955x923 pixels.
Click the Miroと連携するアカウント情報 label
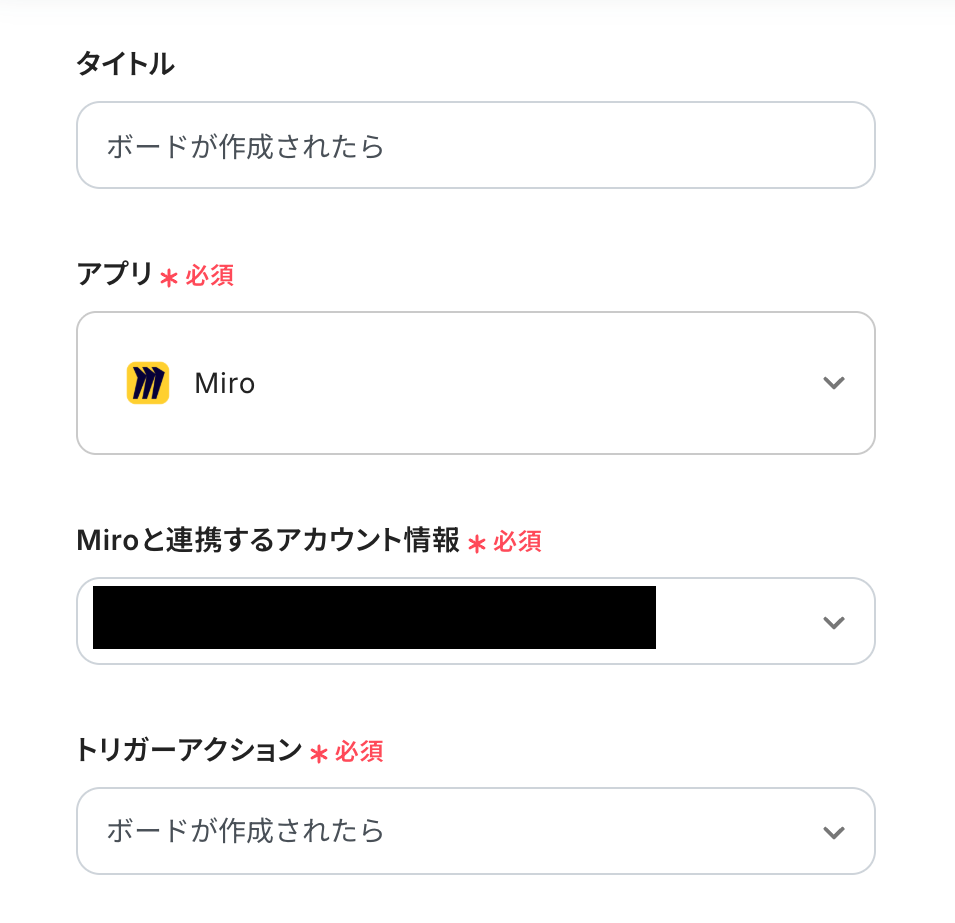point(268,541)
